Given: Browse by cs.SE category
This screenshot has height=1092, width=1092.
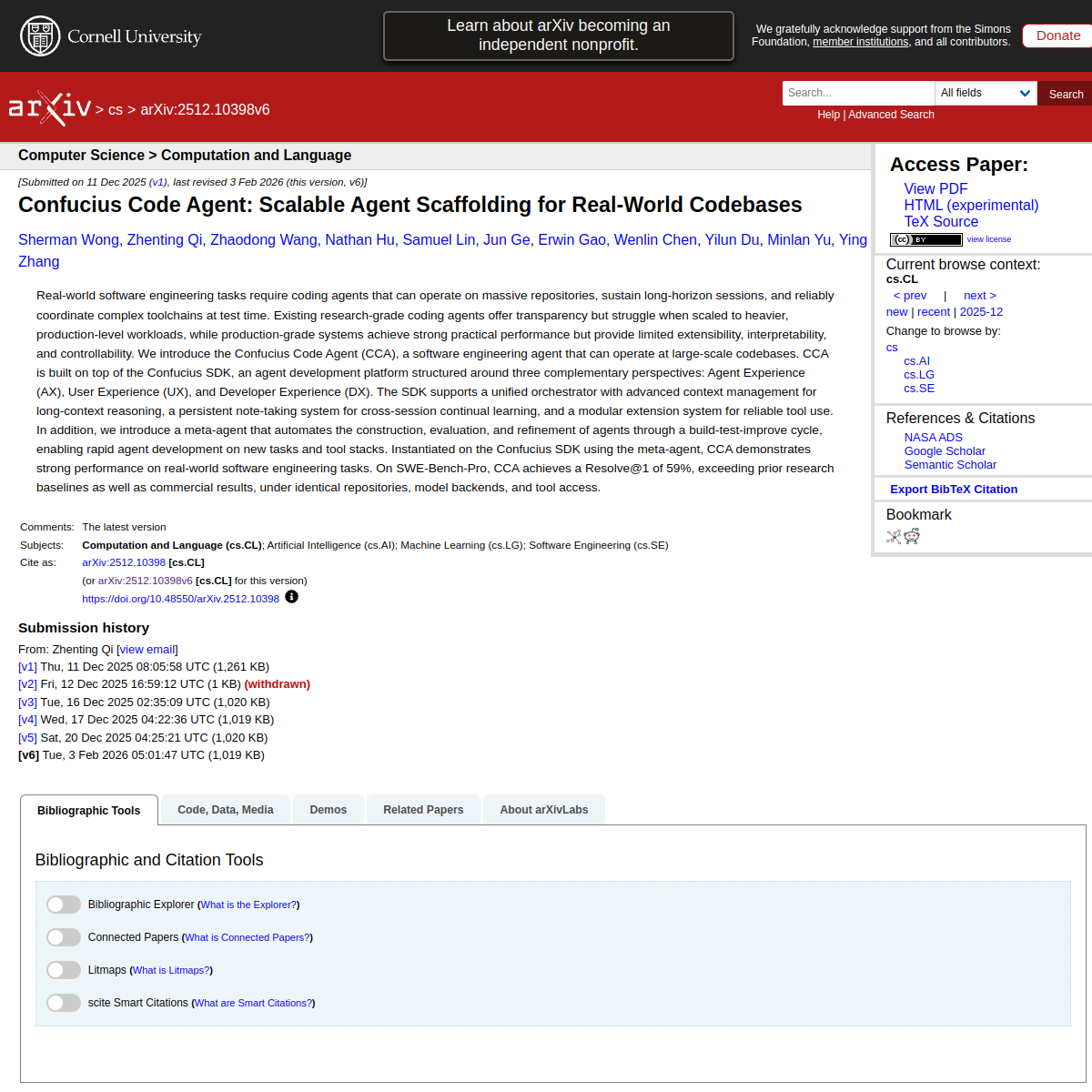Looking at the screenshot, I should [919, 389].
